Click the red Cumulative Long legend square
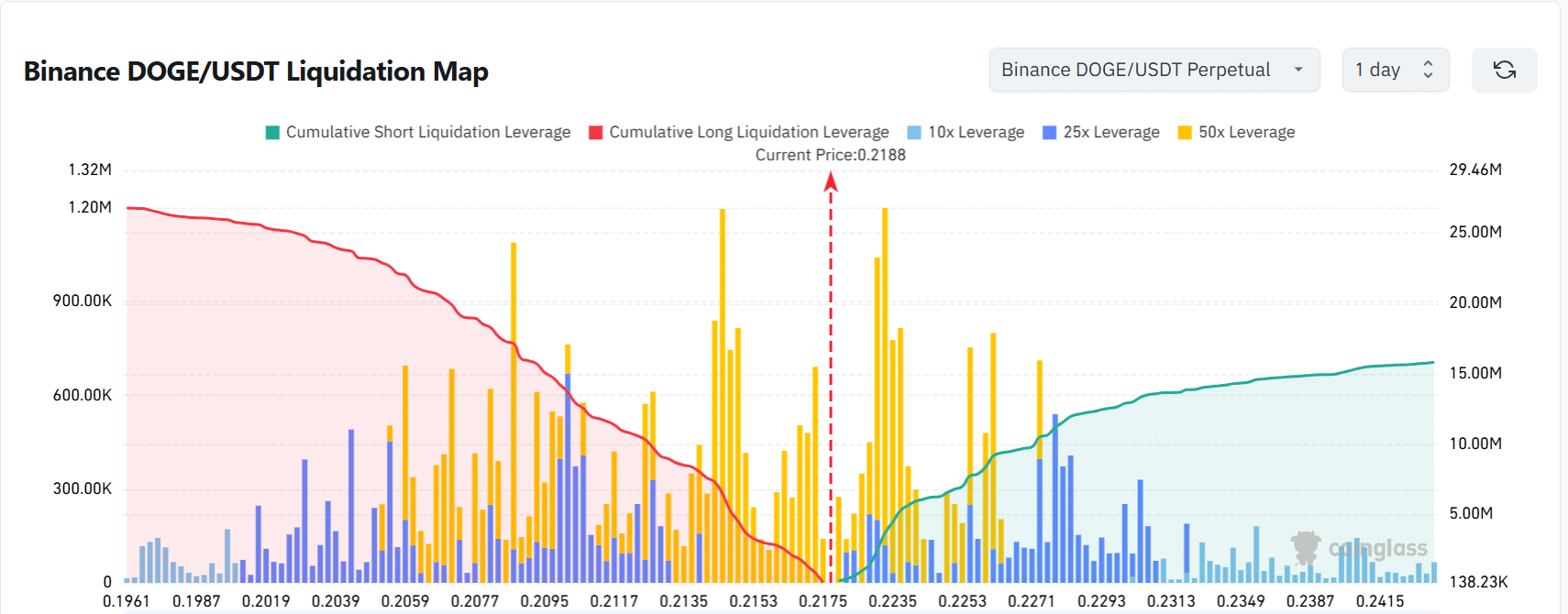 pos(596,133)
